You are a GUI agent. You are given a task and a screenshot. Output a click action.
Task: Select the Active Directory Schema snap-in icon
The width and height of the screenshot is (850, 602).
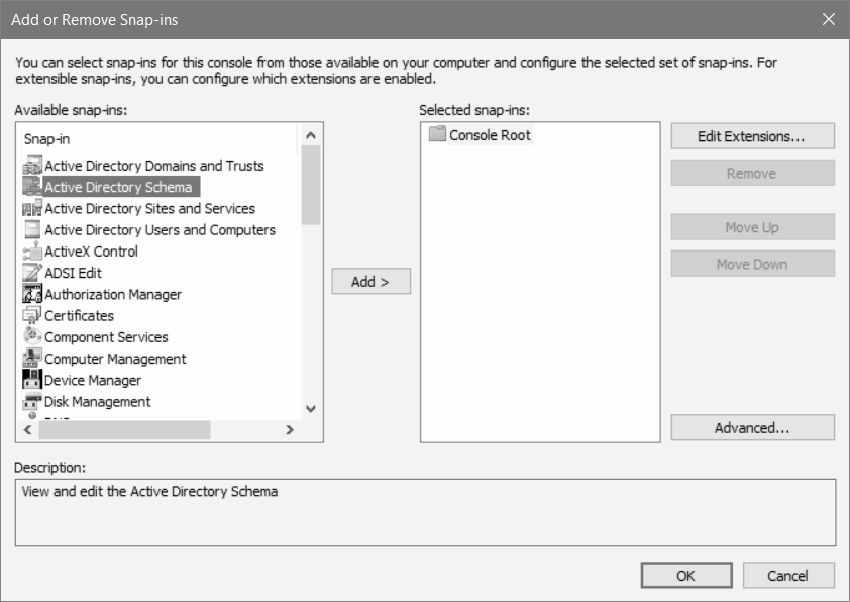(x=33, y=187)
